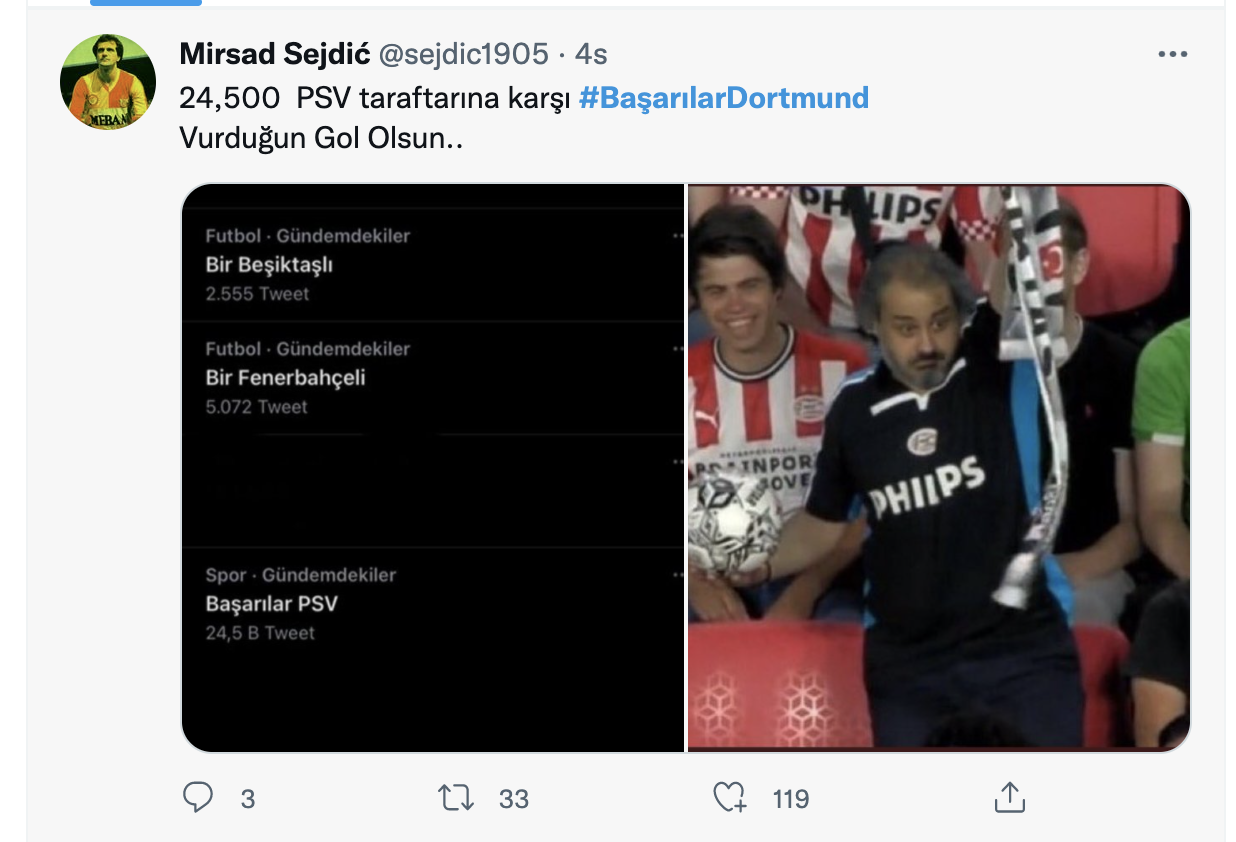Screen dimensions: 1236x842
Task: Click the retweet count of 33
Action: click(514, 799)
